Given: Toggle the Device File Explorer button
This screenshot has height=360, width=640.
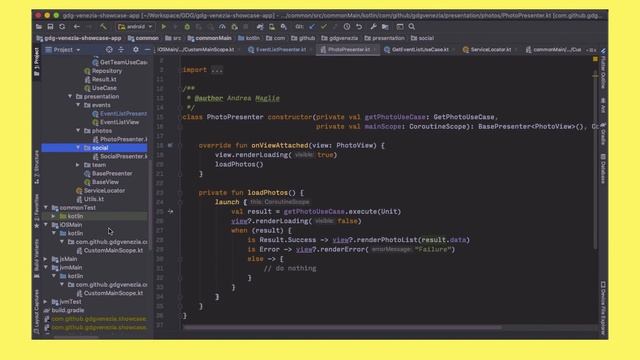Looking at the screenshot, I should [x=603, y=308].
